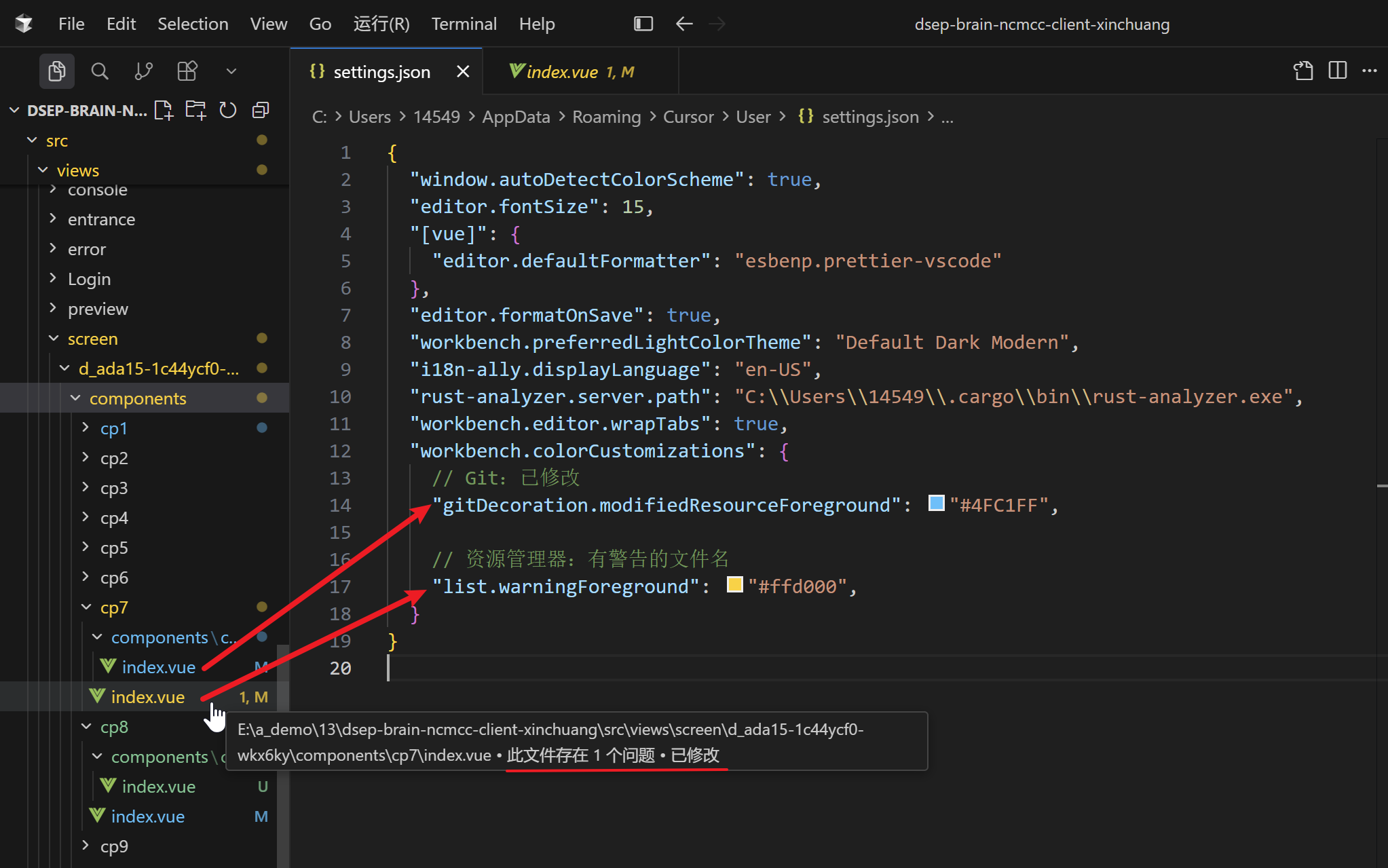The image size is (1388, 868).
Task: Collapse the src folder
Action: click(x=31, y=140)
